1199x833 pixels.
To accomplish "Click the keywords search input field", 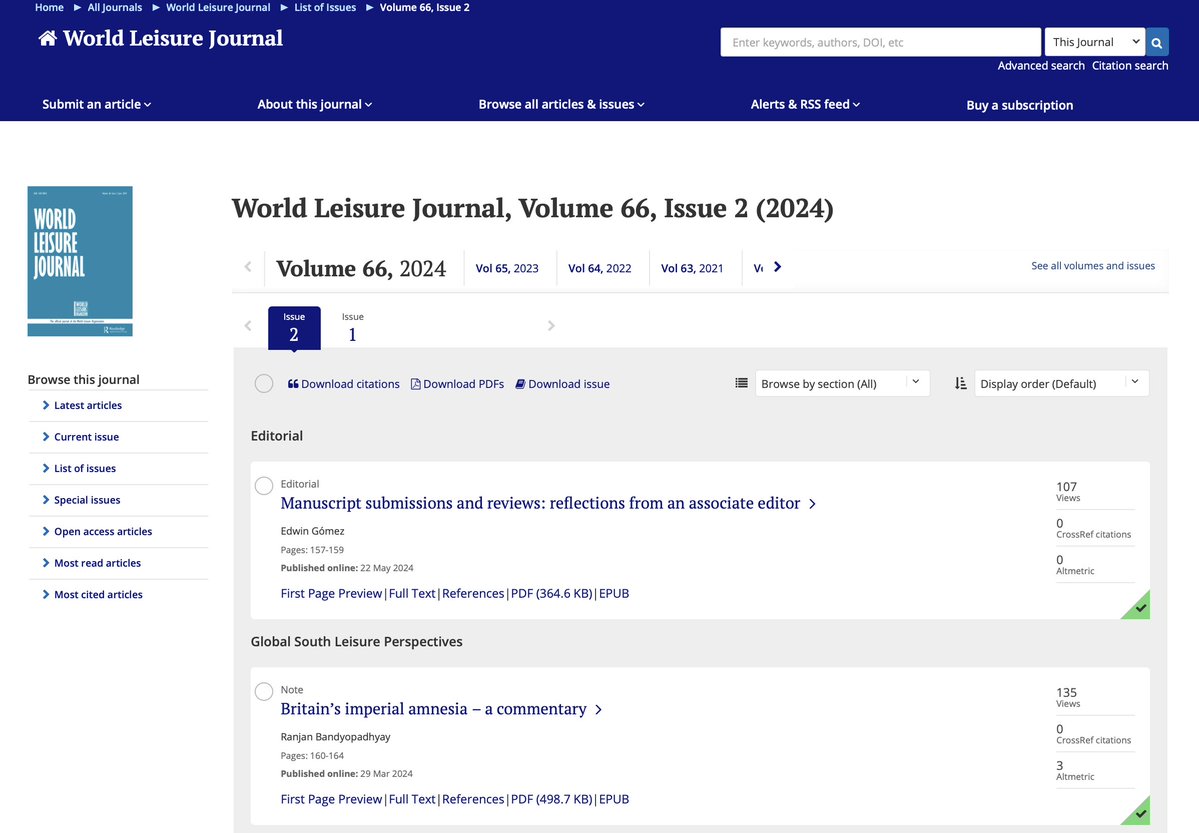I will pyautogui.click(x=880, y=42).
